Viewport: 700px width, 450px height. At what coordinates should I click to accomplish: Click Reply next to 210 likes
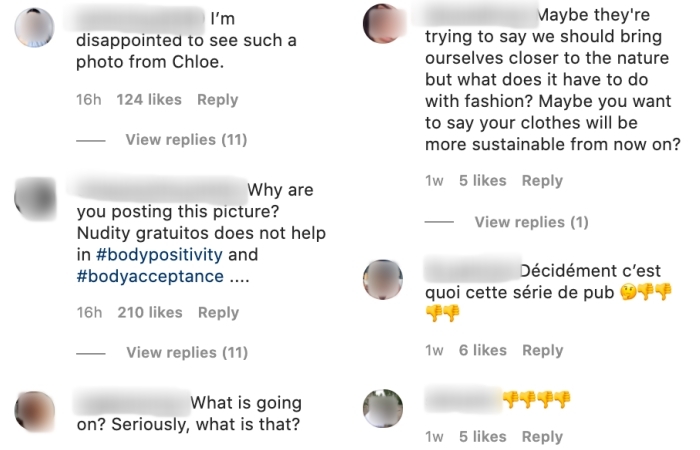[217, 313]
